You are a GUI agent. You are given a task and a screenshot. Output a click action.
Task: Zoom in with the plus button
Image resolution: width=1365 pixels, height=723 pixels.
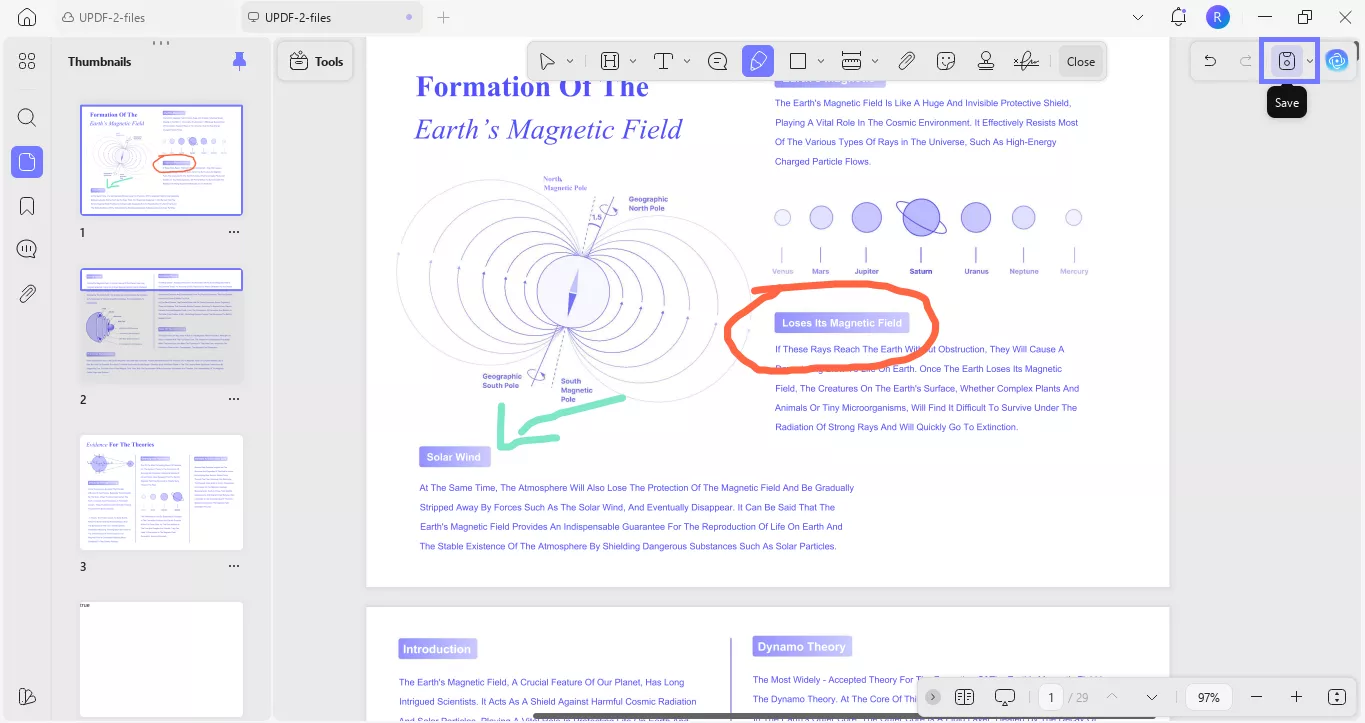1296,697
